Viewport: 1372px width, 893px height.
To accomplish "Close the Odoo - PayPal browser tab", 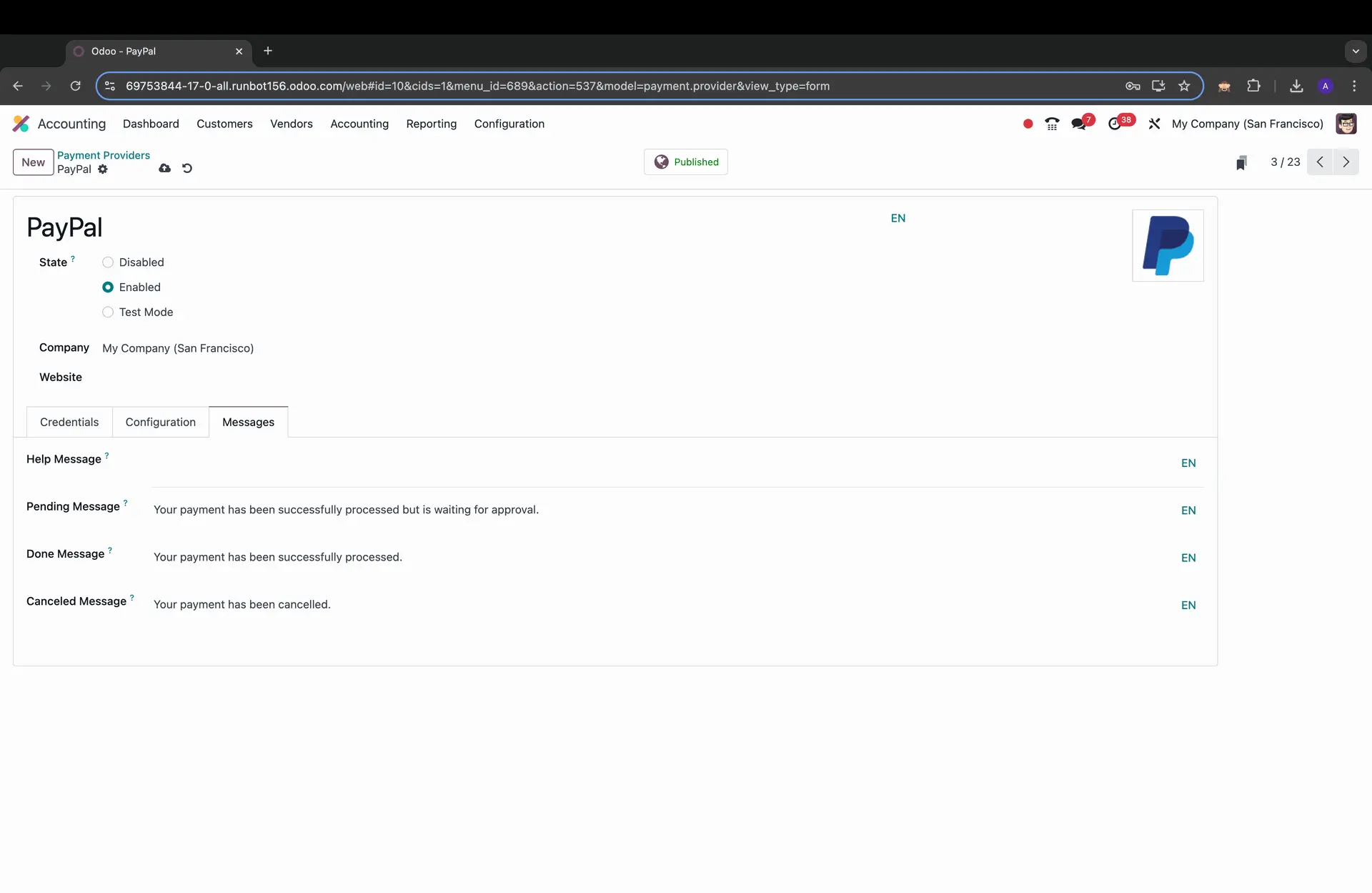I will (239, 51).
